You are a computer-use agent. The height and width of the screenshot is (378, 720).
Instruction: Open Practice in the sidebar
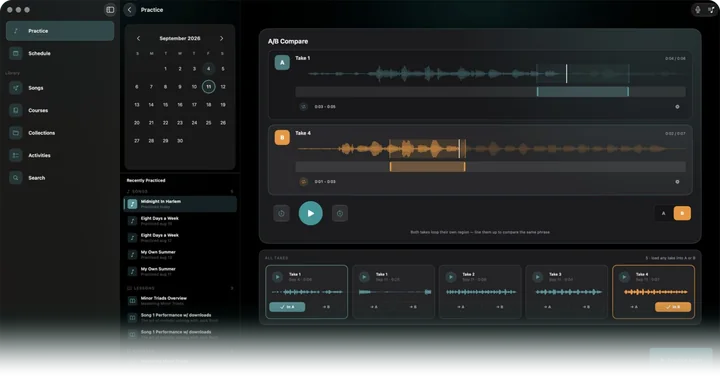click(x=60, y=31)
